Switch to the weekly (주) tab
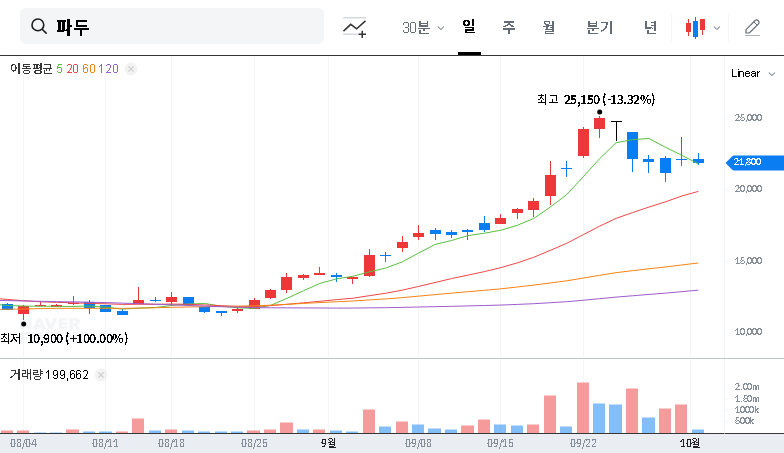Image resolution: width=784 pixels, height=453 pixels. coord(509,27)
